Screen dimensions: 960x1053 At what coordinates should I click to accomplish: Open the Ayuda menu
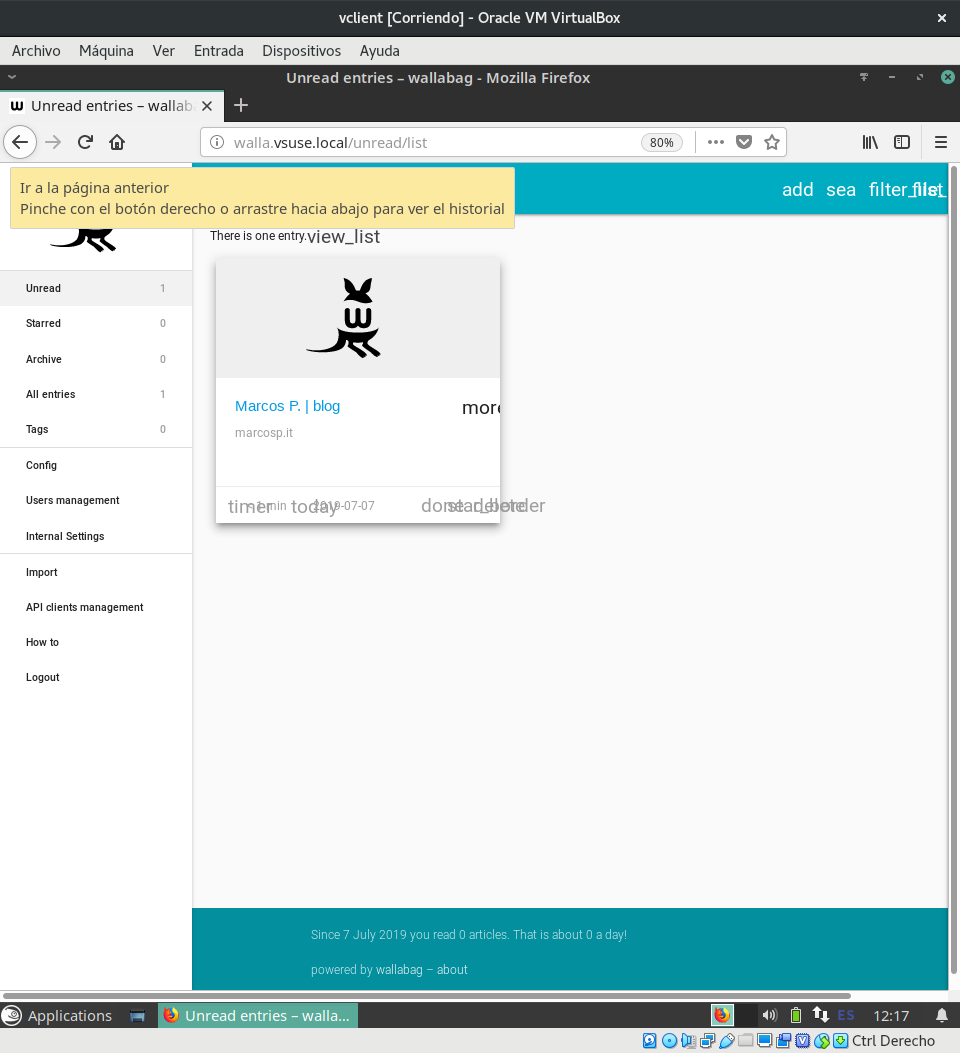click(379, 51)
